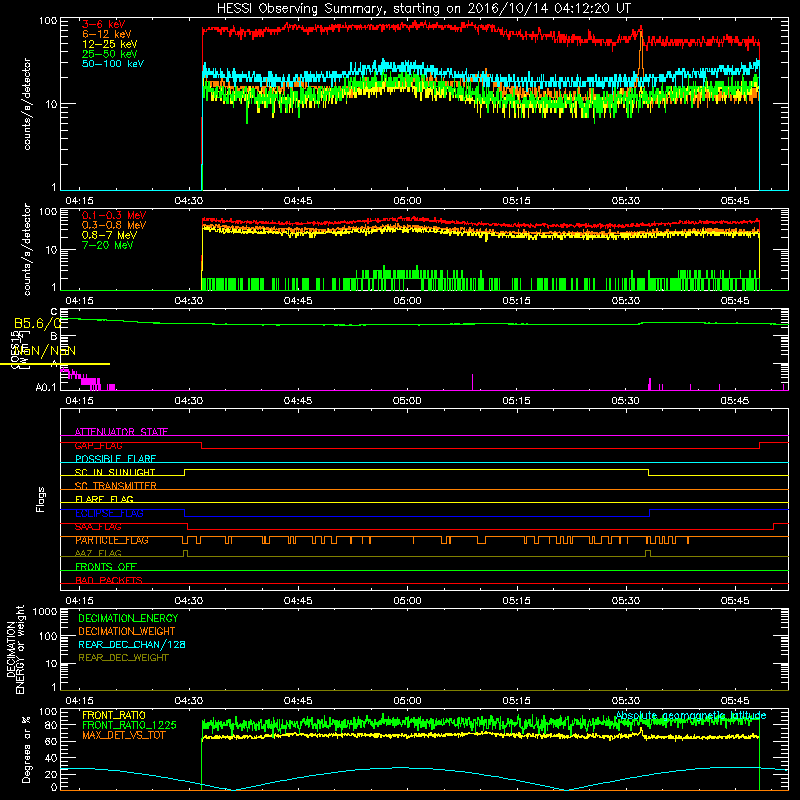
Task: Click the Absolute geomagnetic latitude label
Action: coord(691,715)
